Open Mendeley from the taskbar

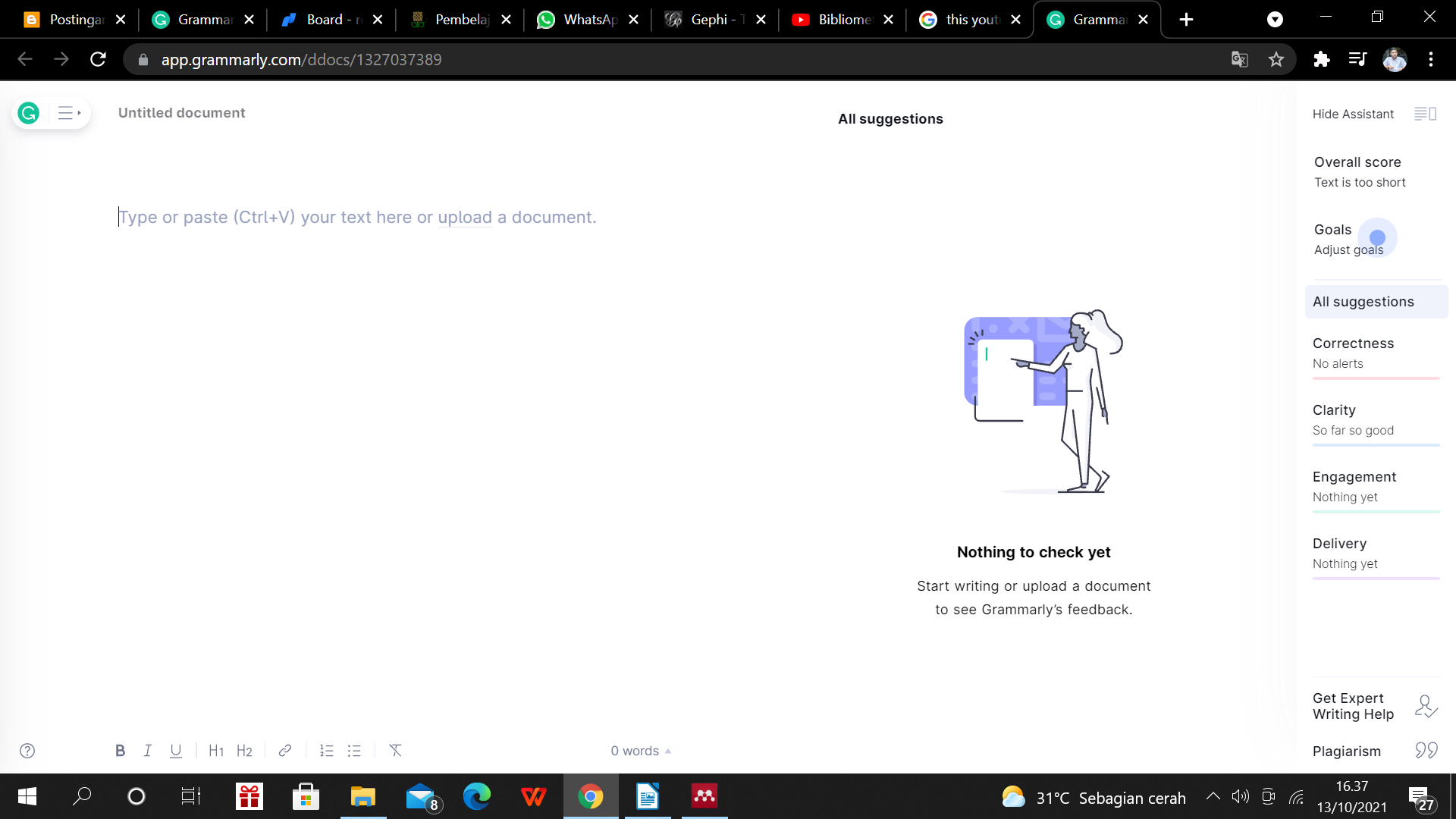(x=704, y=796)
